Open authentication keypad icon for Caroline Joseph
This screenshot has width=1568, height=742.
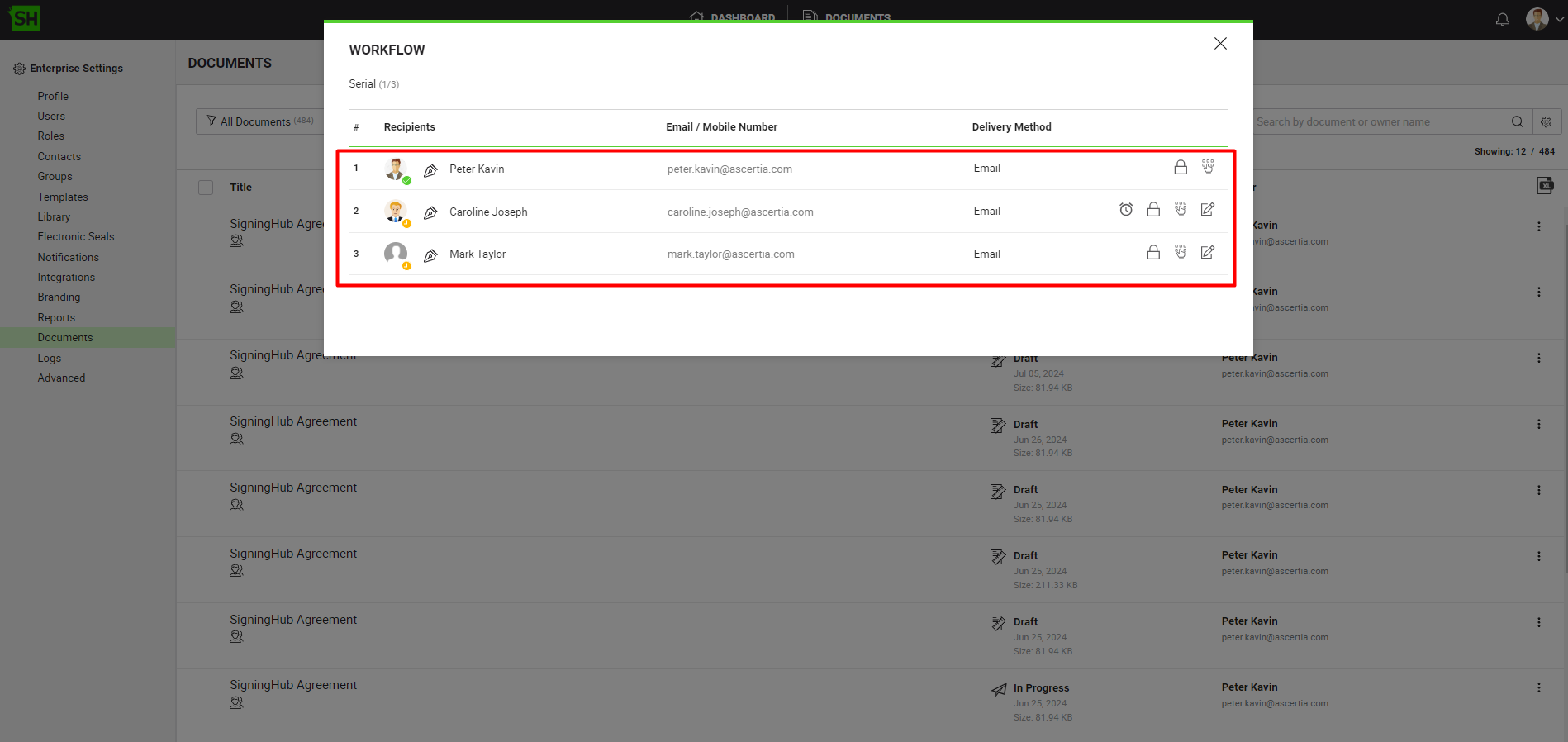pos(1181,210)
